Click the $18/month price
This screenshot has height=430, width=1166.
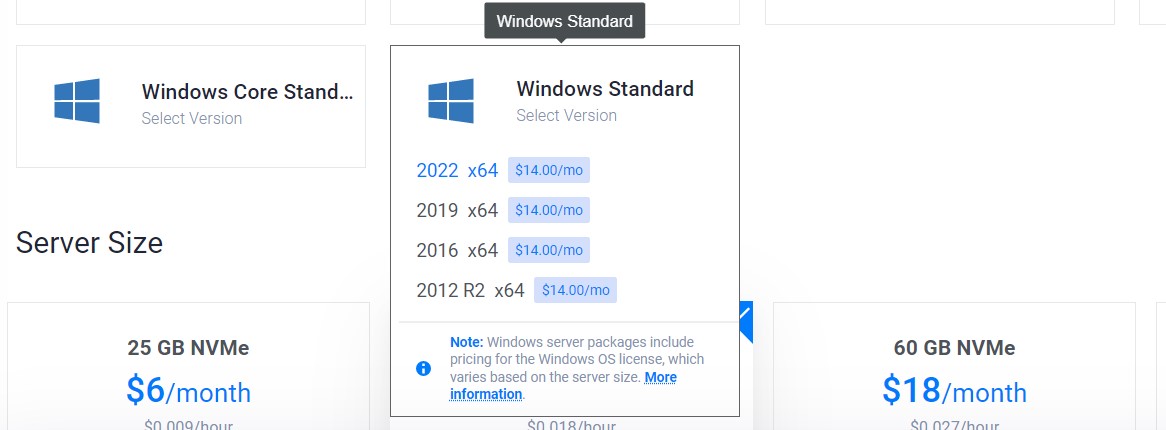pyautogui.click(x=954, y=391)
